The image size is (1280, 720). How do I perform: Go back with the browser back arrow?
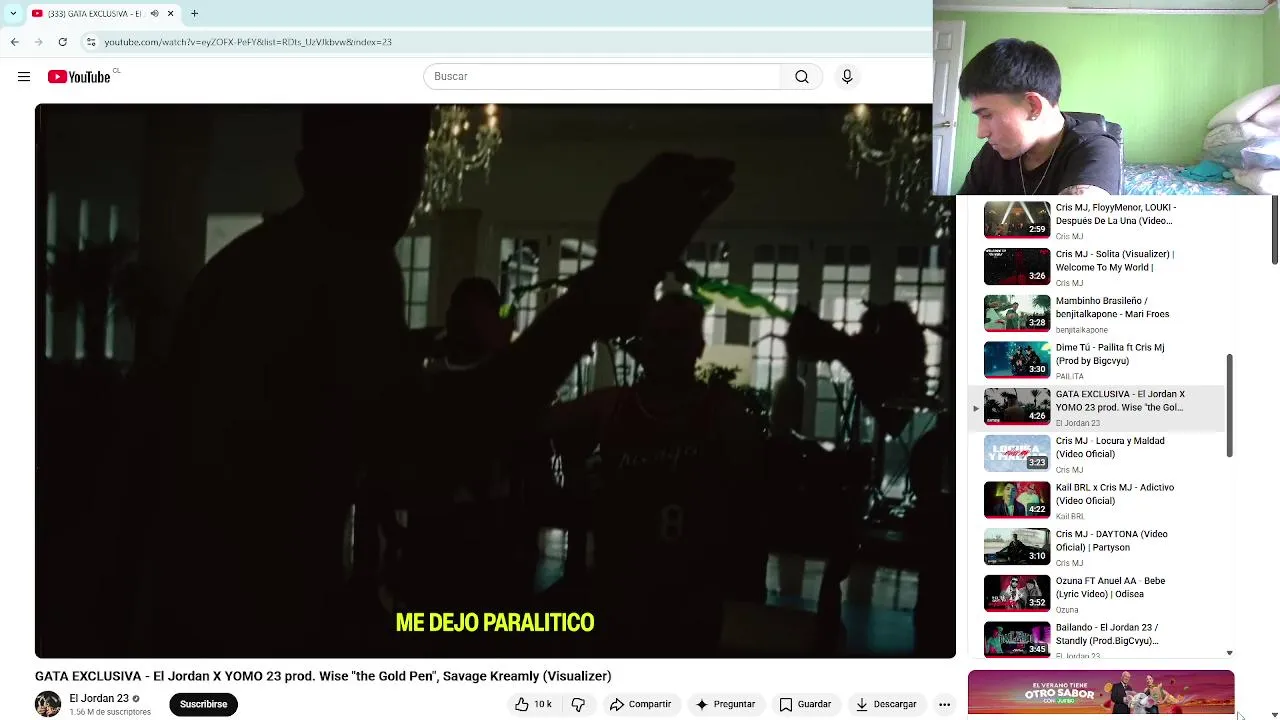(x=14, y=42)
